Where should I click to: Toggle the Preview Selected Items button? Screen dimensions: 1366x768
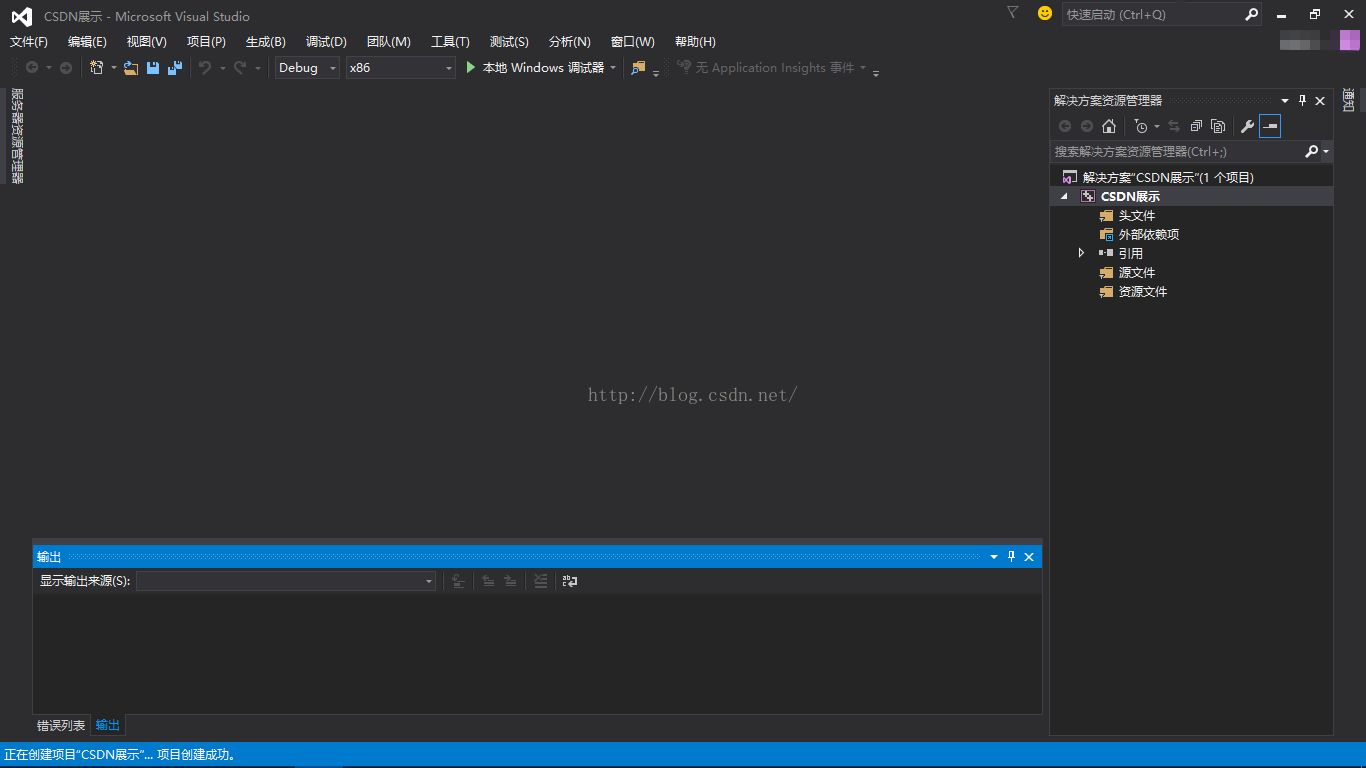(1270, 126)
